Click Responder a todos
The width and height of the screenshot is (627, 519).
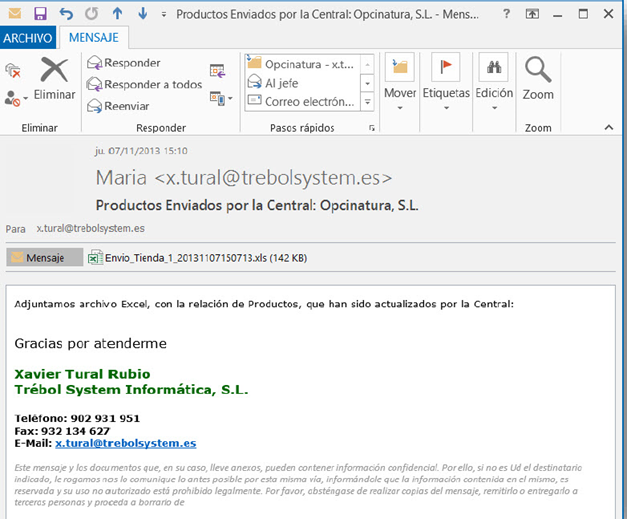point(144,84)
